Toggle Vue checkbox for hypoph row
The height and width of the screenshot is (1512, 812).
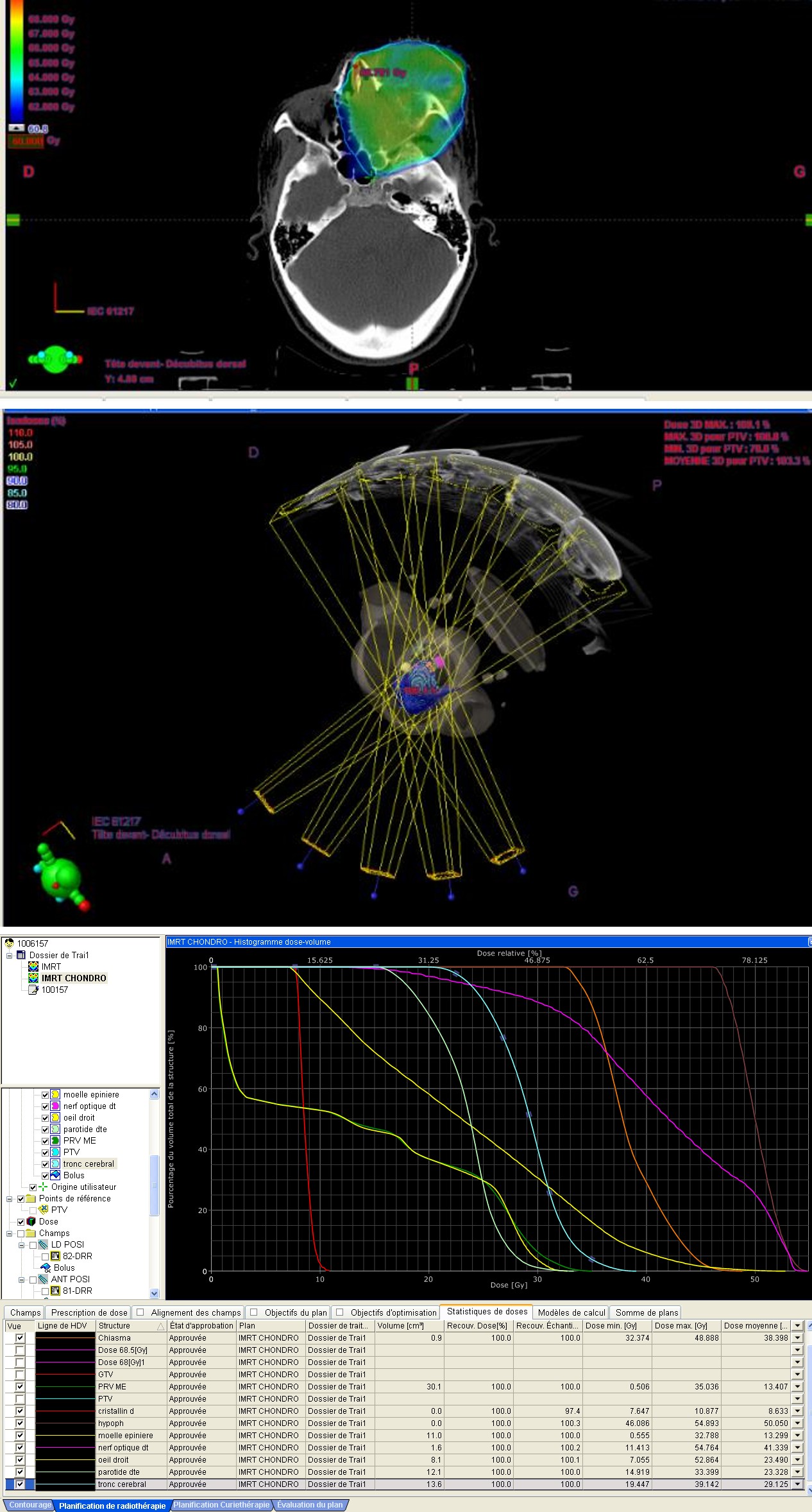(x=20, y=1423)
